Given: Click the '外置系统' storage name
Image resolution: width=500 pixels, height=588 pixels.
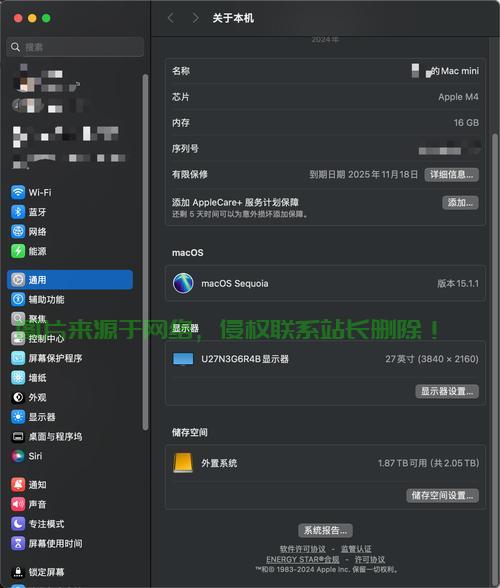Looking at the screenshot, I should tap(219, 463).
